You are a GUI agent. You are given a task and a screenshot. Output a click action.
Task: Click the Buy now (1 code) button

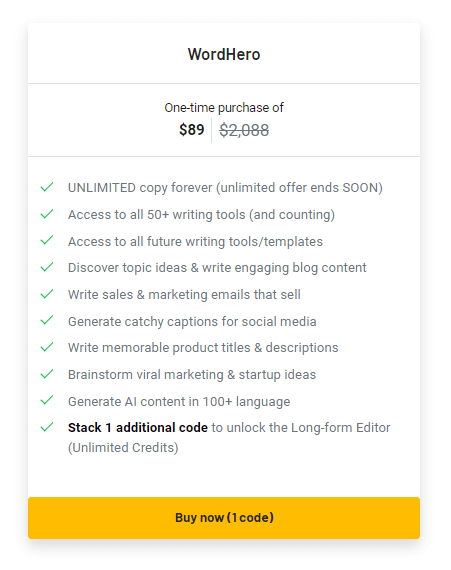[224, 518]
